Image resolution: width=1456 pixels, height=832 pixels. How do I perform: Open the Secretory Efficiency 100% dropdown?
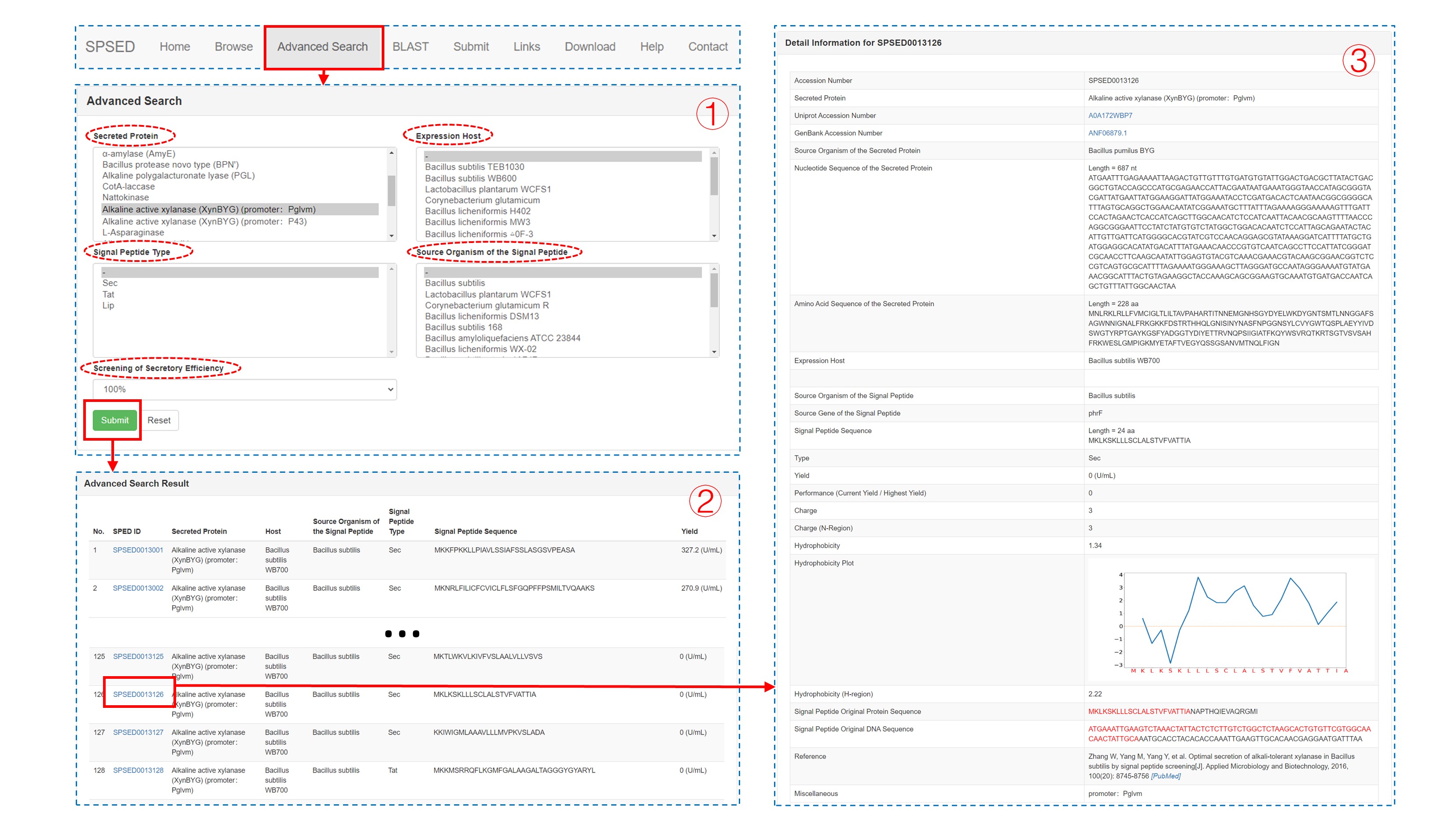(244, 389)
